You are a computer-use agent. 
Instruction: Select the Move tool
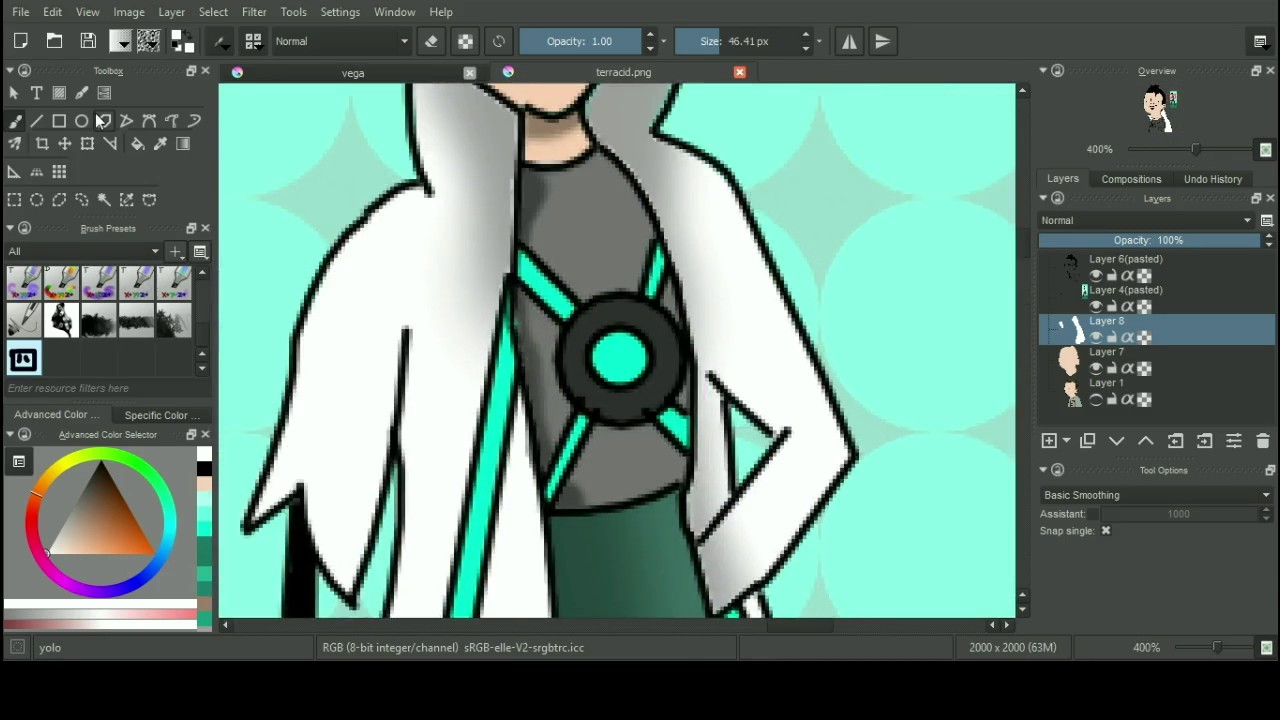pos(65,144)
